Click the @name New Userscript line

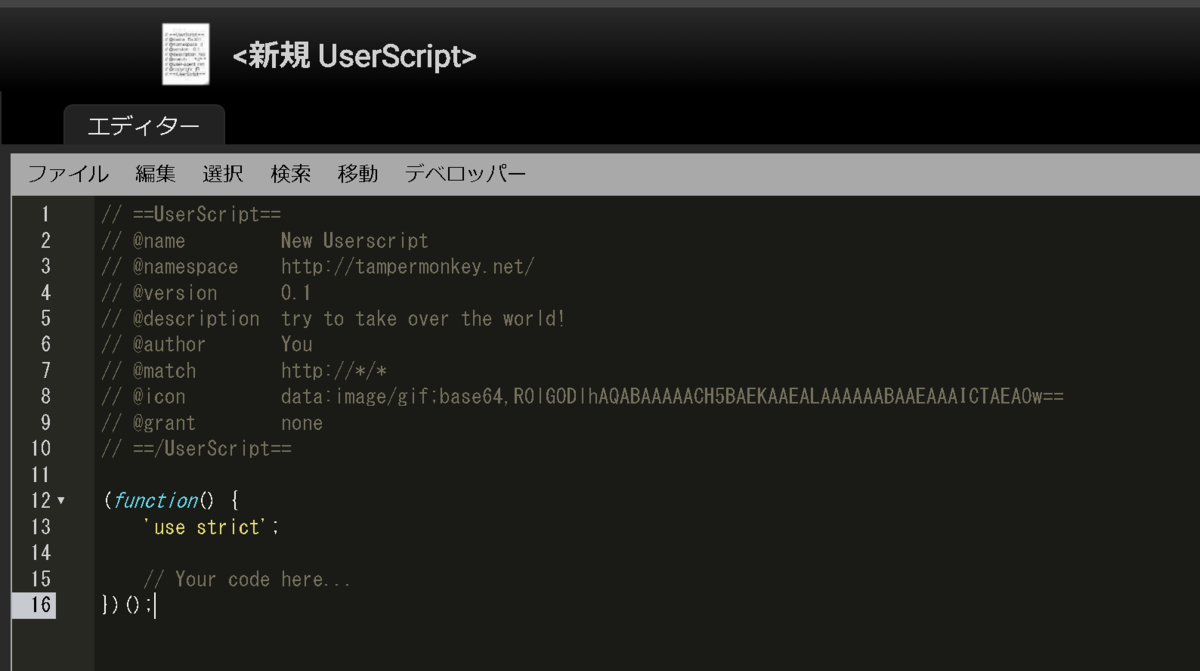pos(265,241)
